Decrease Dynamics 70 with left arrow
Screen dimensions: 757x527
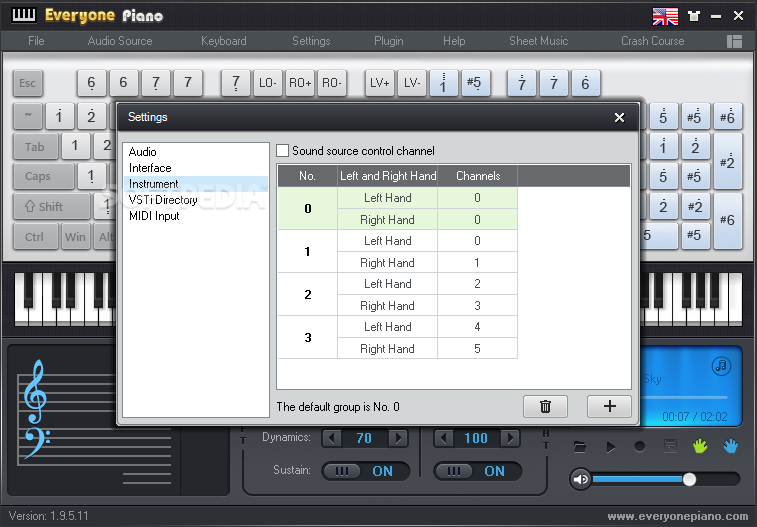[x=331, y=438]
